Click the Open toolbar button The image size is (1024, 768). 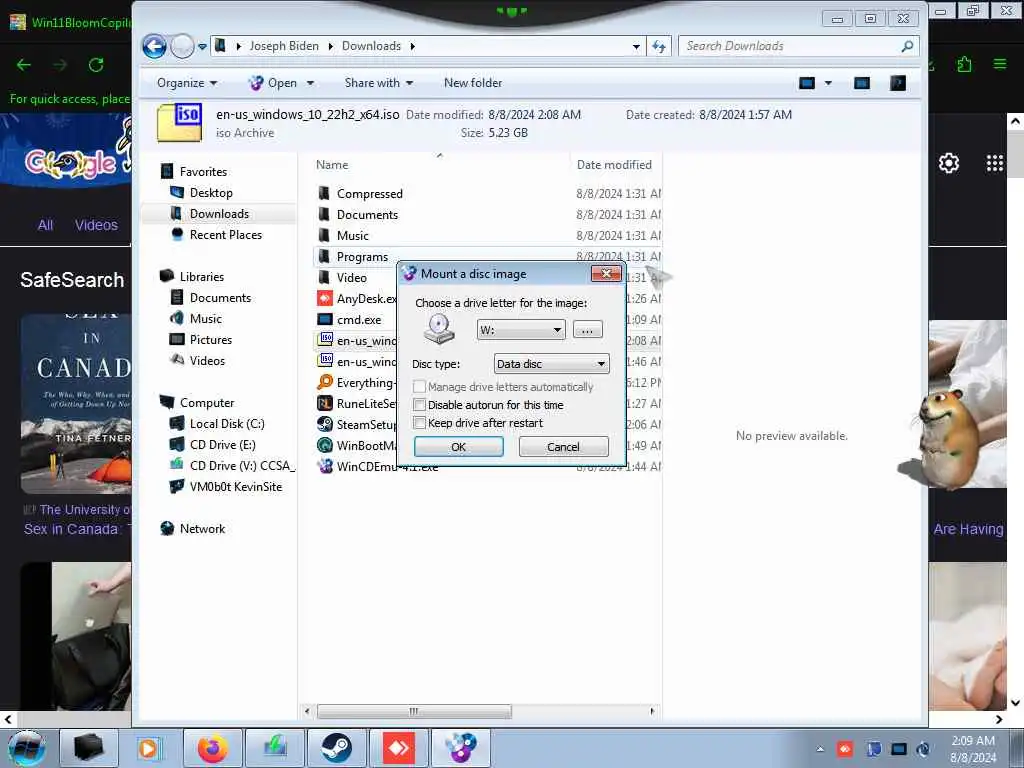[273, 83]
